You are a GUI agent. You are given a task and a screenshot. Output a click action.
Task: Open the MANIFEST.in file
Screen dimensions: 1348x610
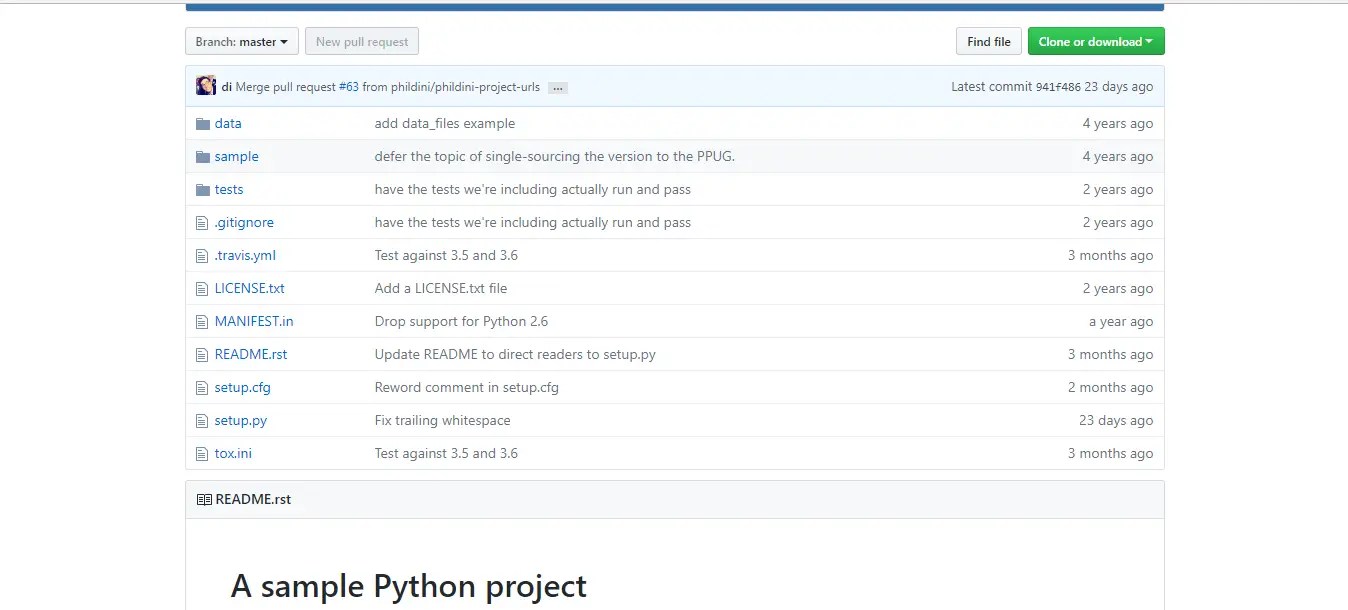point(254,321)
